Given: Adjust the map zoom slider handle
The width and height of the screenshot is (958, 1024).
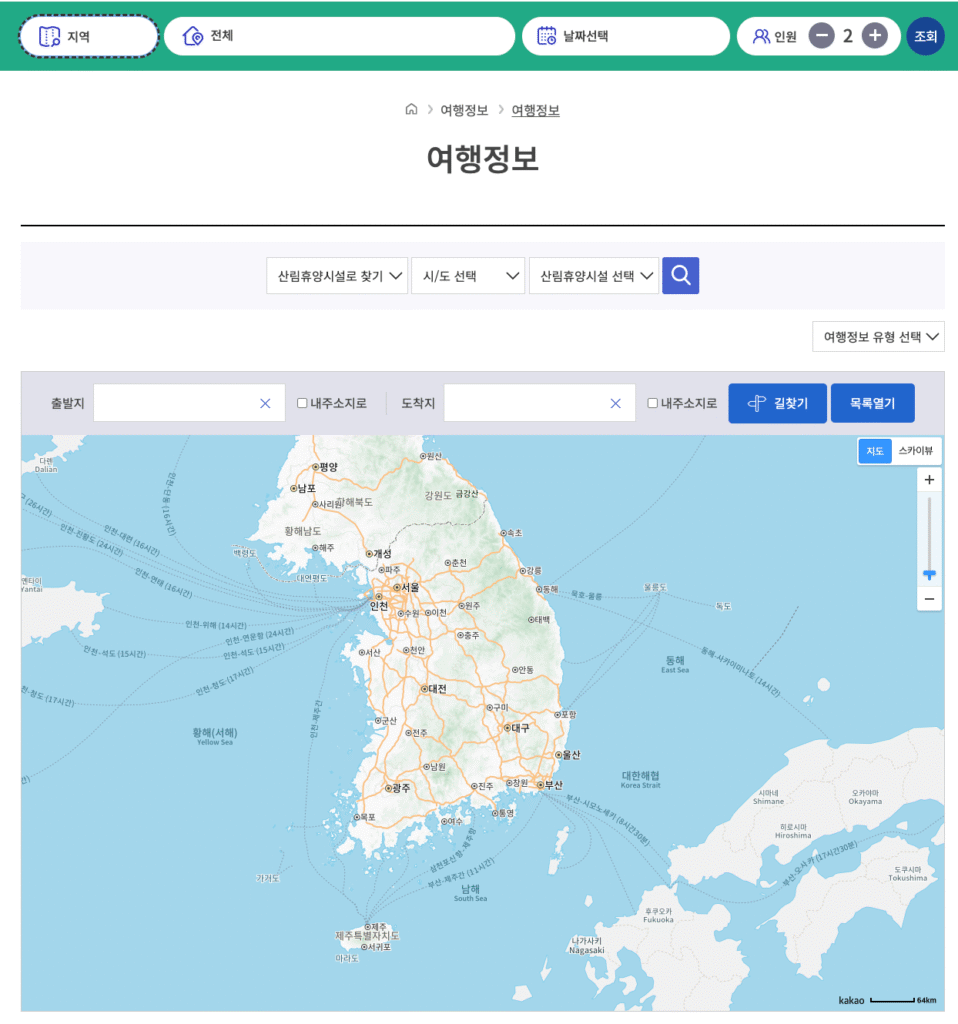Looking at the screenshot, I should pyautogui.click(x=929, y=573).
